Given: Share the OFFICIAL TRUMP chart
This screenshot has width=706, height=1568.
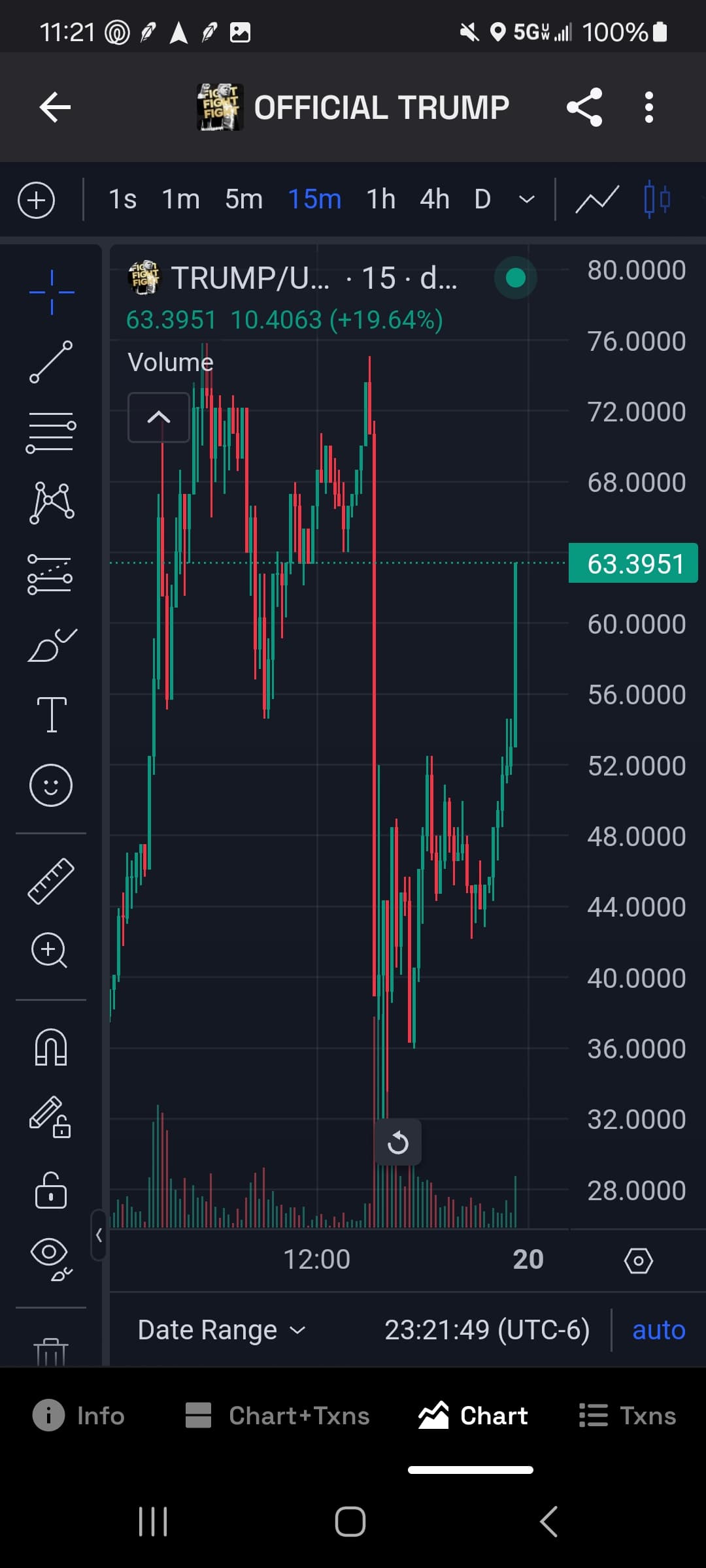Looking at the screenshot, I should [584, 107].
